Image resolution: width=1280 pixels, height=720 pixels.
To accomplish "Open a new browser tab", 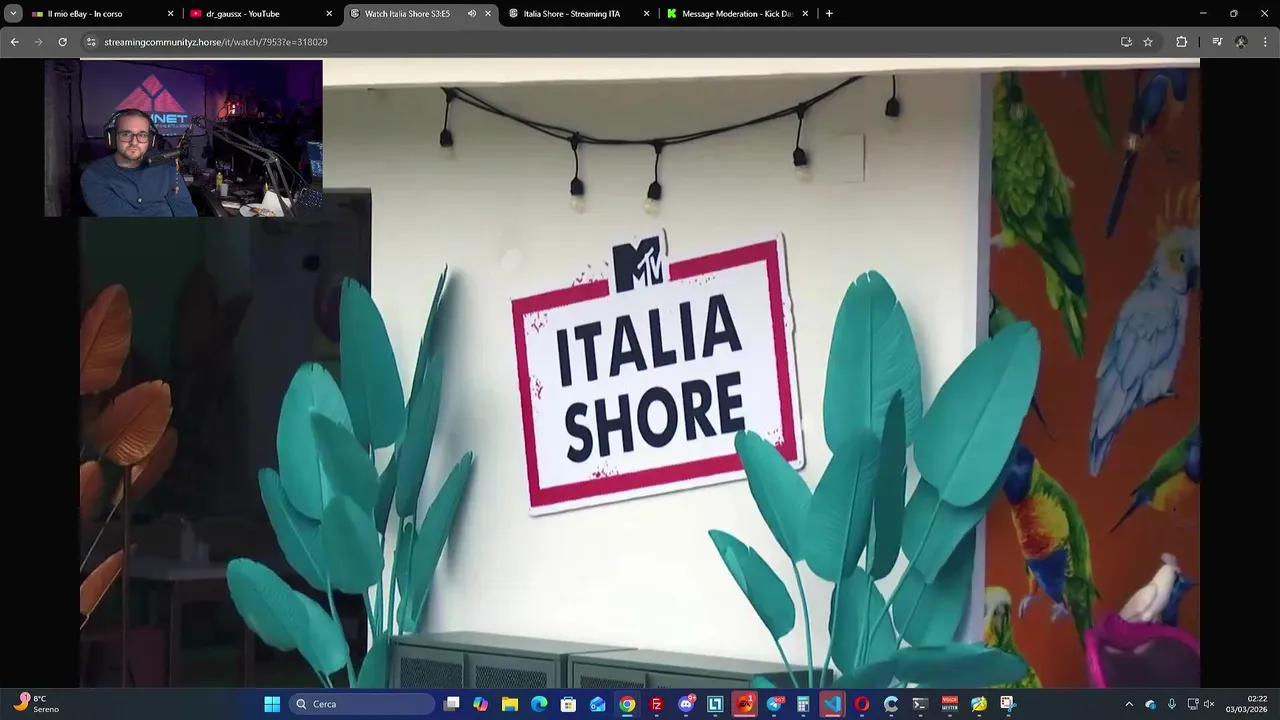I will [829, 14].
